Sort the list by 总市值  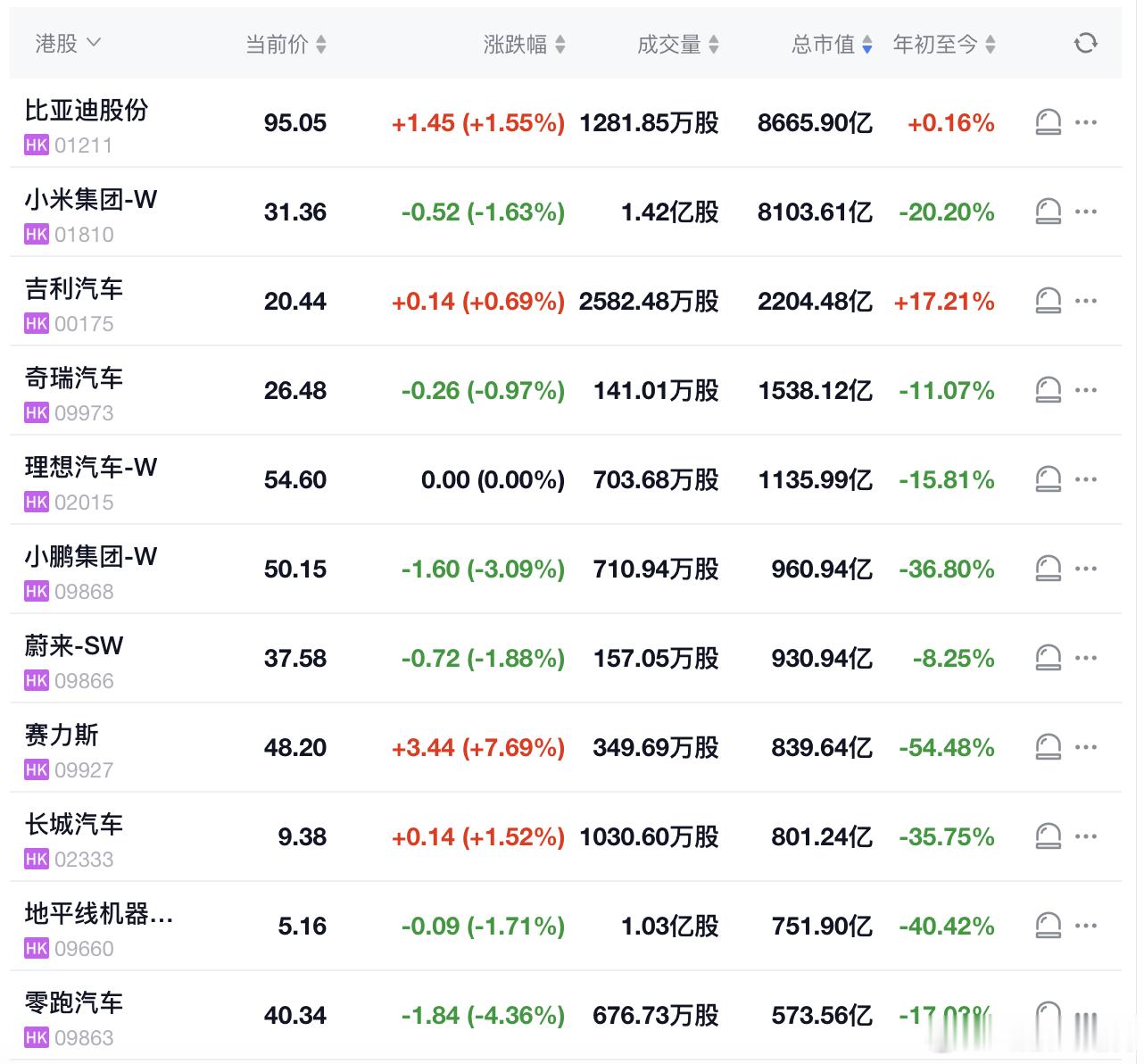(x=832, y=44)
